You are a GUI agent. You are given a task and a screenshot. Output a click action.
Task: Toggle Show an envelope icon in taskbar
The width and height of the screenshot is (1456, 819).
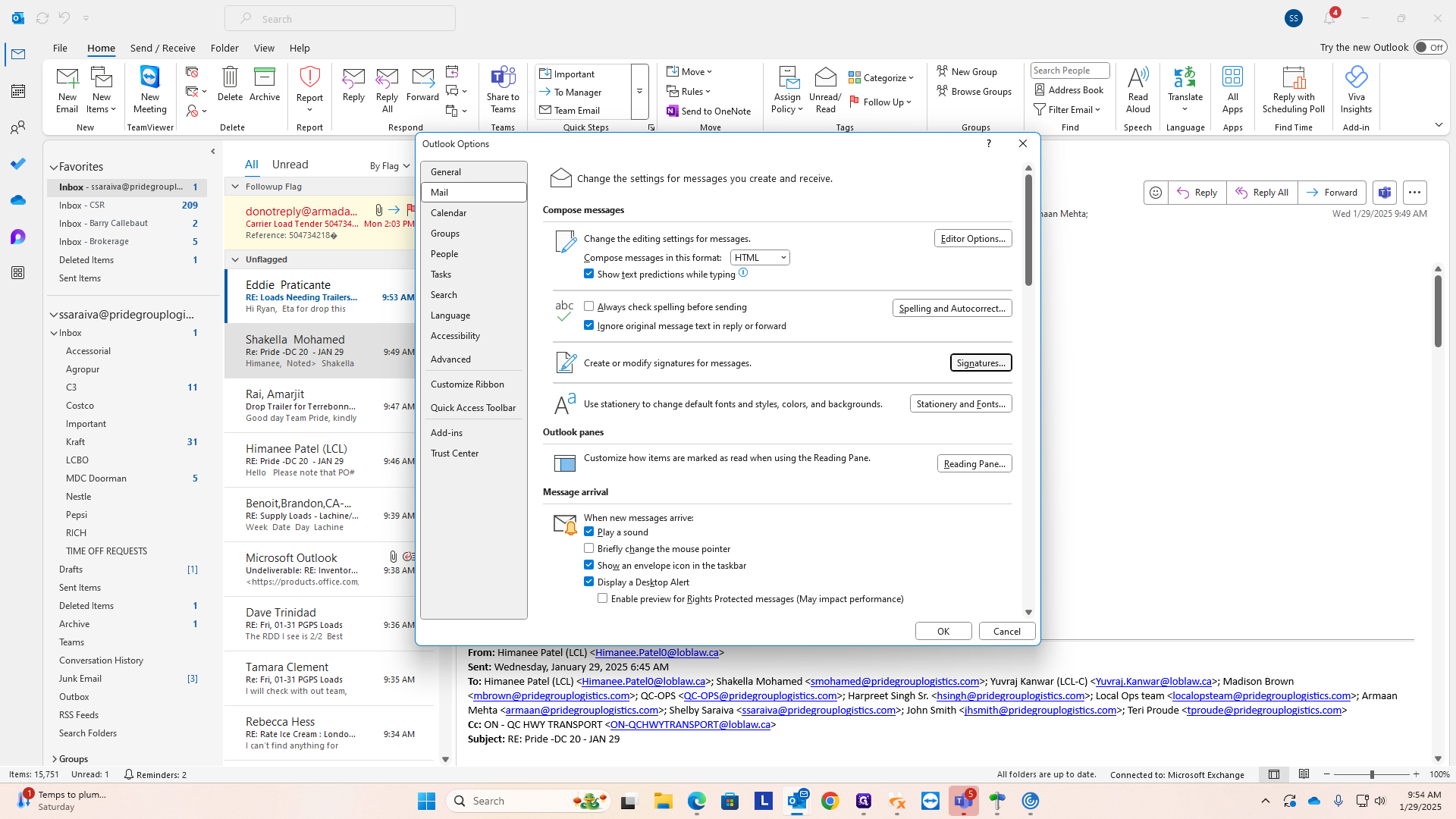click(589, 565)
